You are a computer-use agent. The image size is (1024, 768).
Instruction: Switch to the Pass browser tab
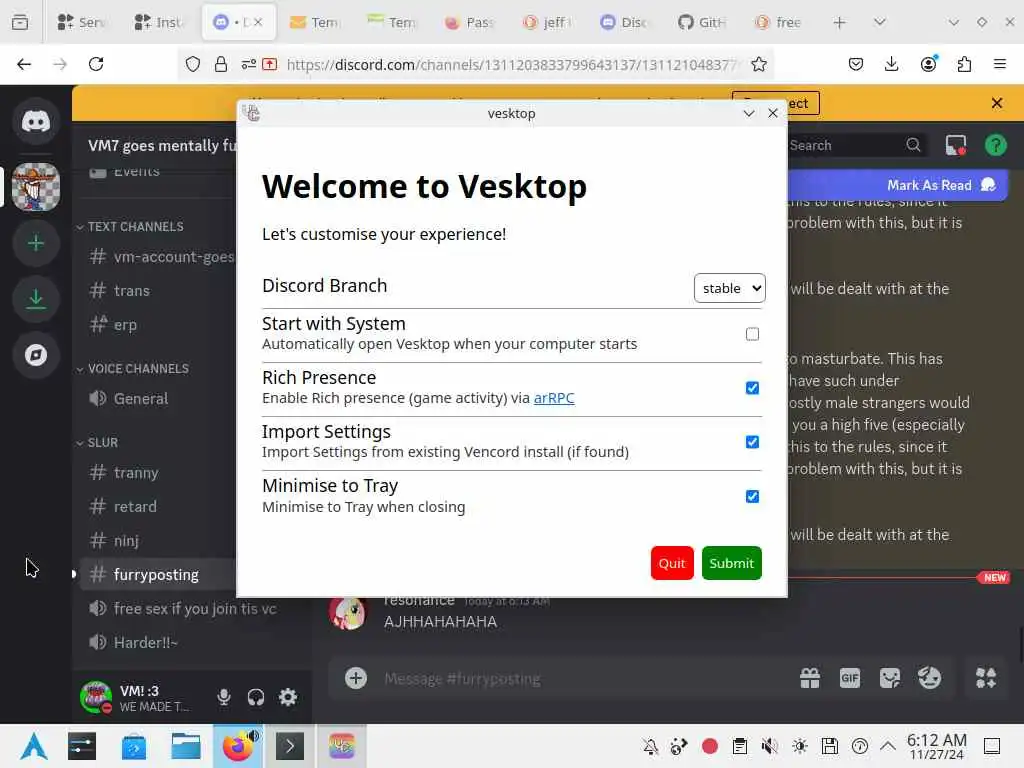(470, 22)
